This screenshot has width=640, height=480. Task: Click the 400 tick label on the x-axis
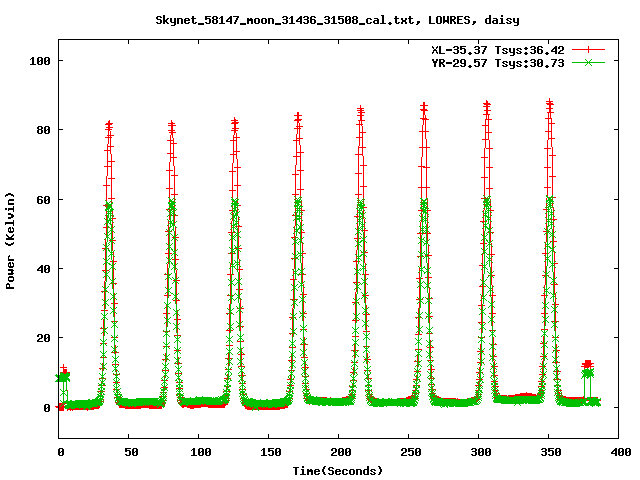619,453
